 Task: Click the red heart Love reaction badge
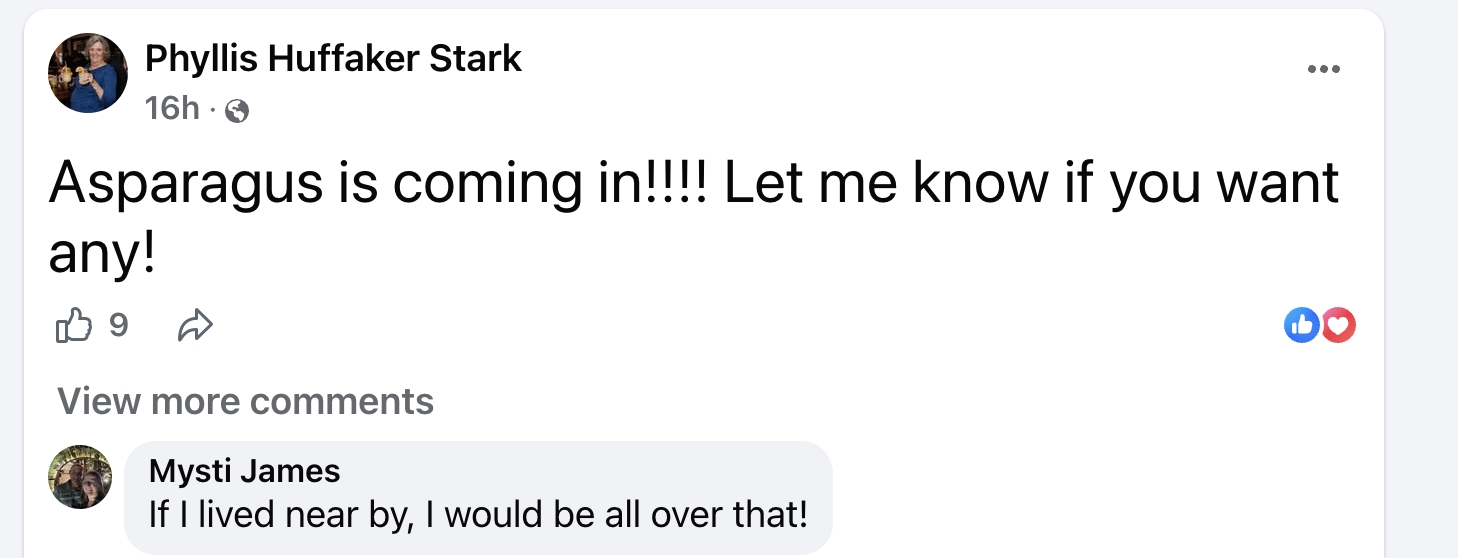(x=1339, y=324)
